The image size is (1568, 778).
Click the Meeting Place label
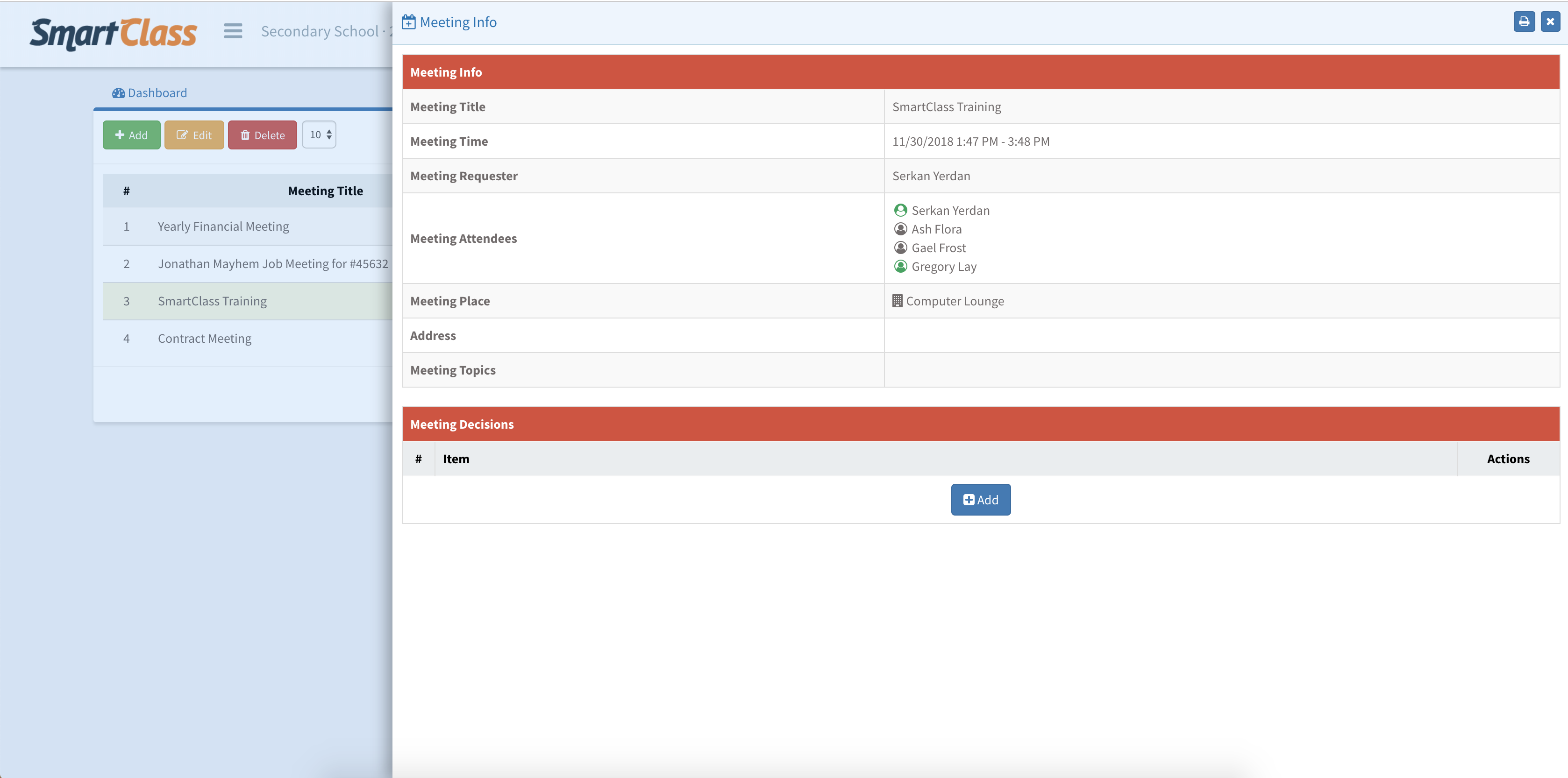pyautogui.click(x=450, y=301)
